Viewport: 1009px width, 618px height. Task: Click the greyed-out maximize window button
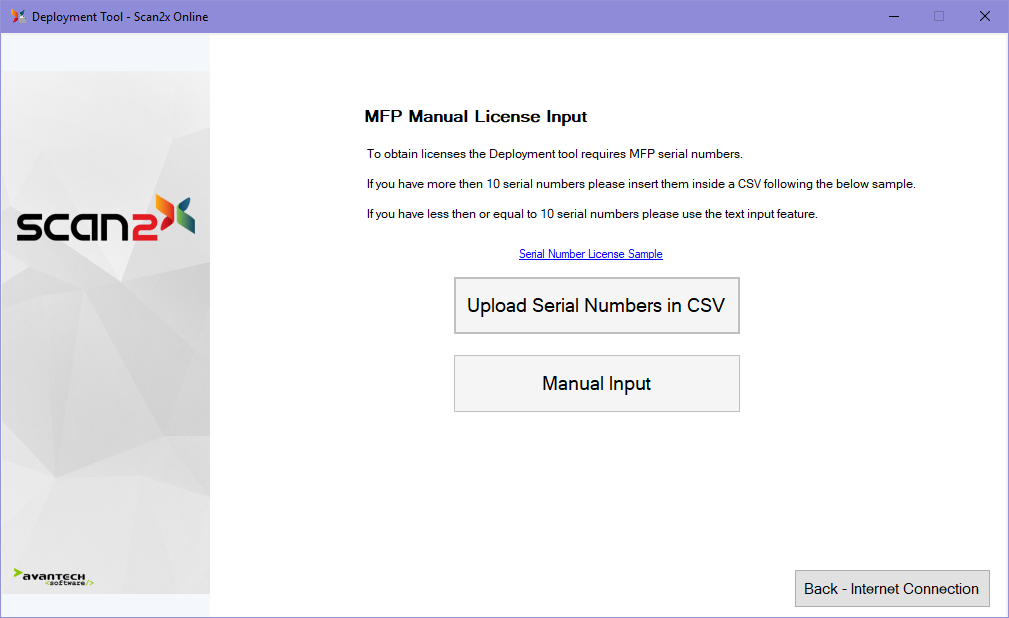pos(938,16)
